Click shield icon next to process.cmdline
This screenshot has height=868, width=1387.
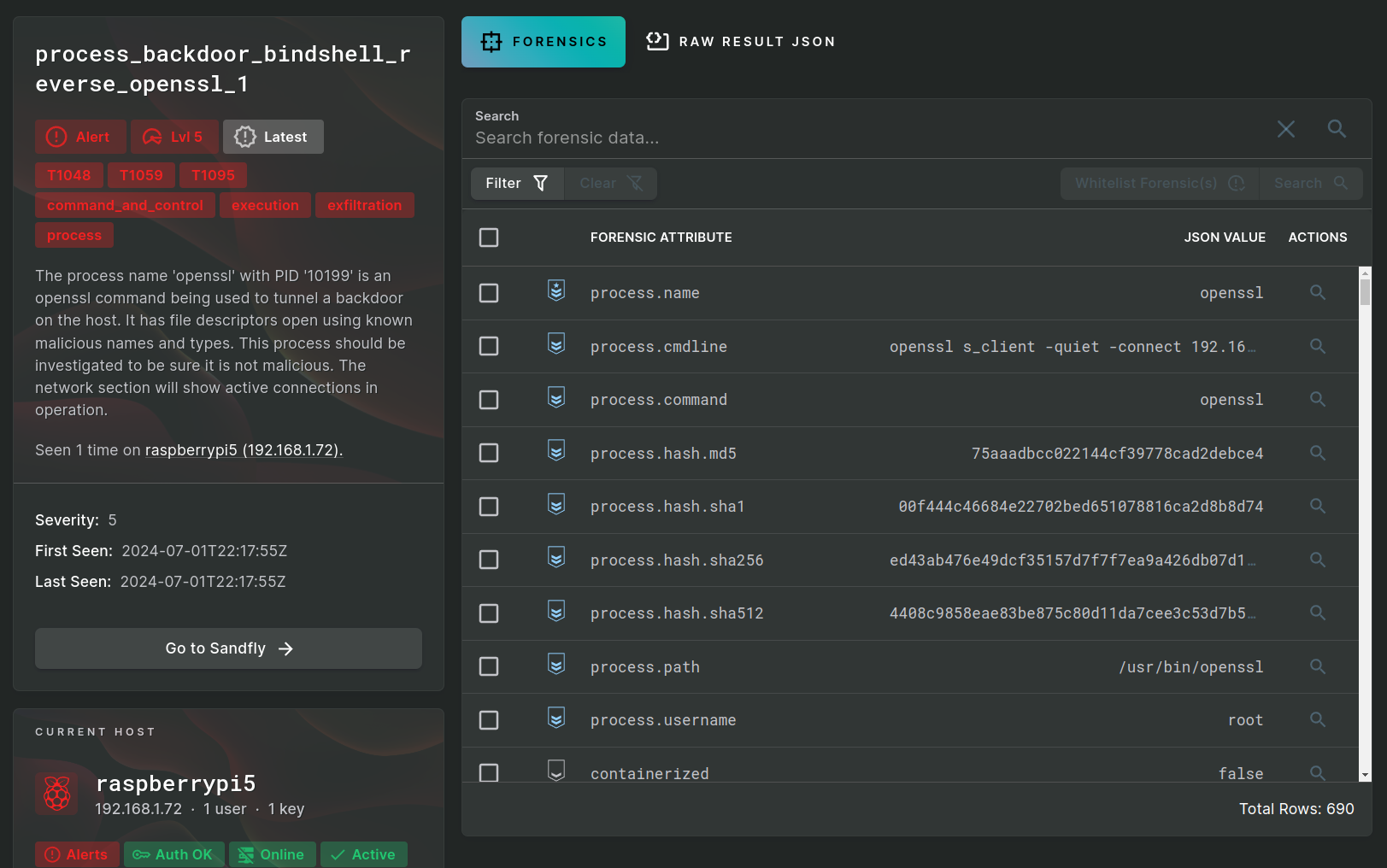point(556,344)
